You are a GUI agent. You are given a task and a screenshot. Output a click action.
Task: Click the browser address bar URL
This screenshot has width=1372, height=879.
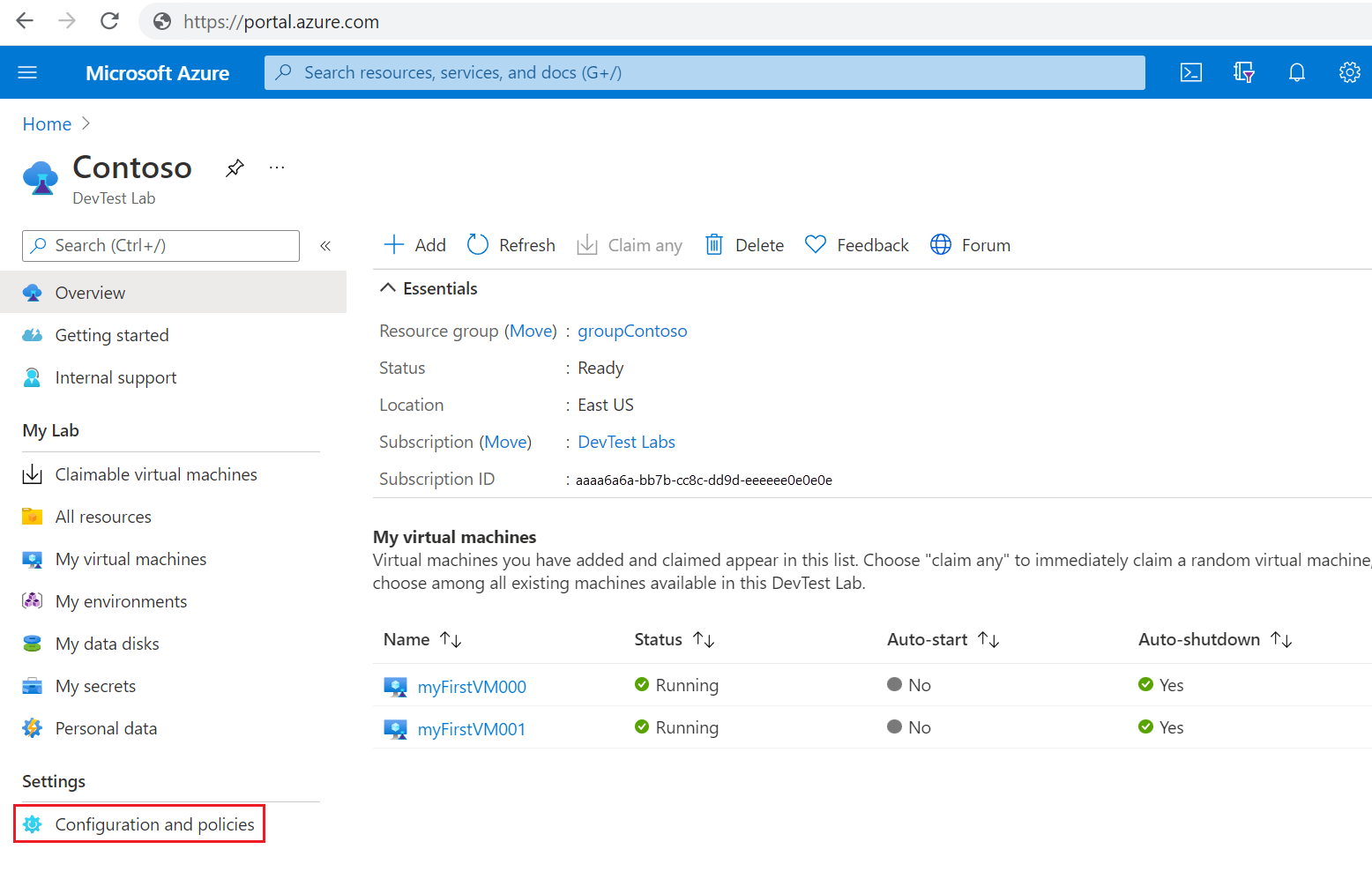(281, 22)
